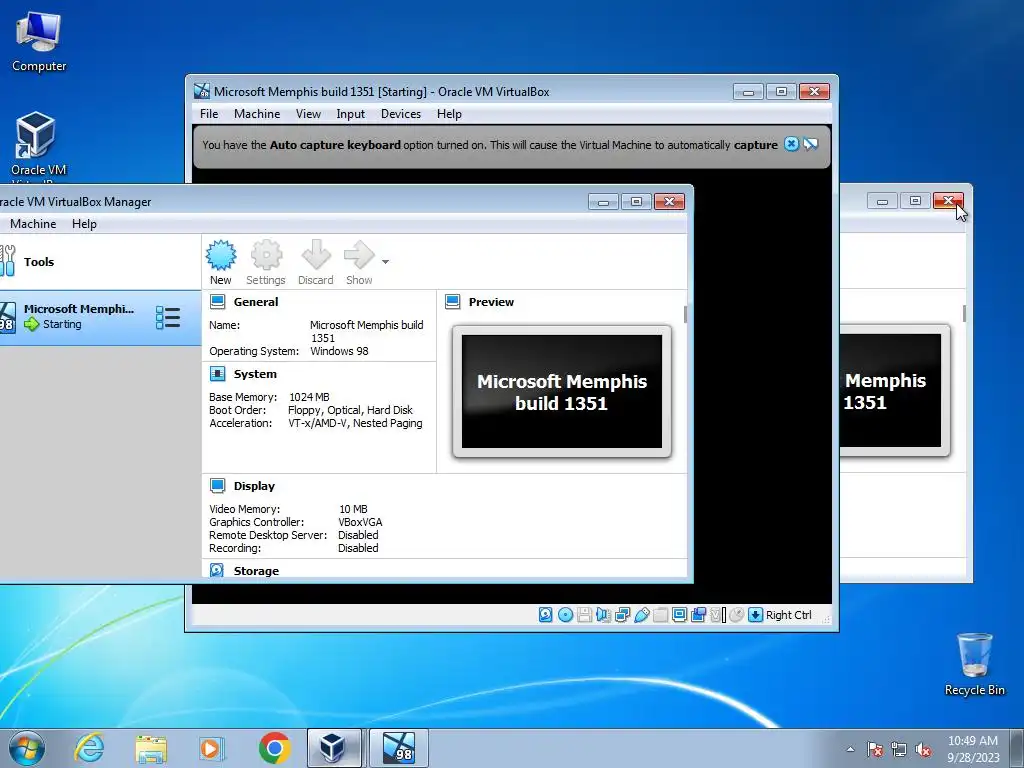
Task: Open the Windows Start button
Action: tap(27, 748)
